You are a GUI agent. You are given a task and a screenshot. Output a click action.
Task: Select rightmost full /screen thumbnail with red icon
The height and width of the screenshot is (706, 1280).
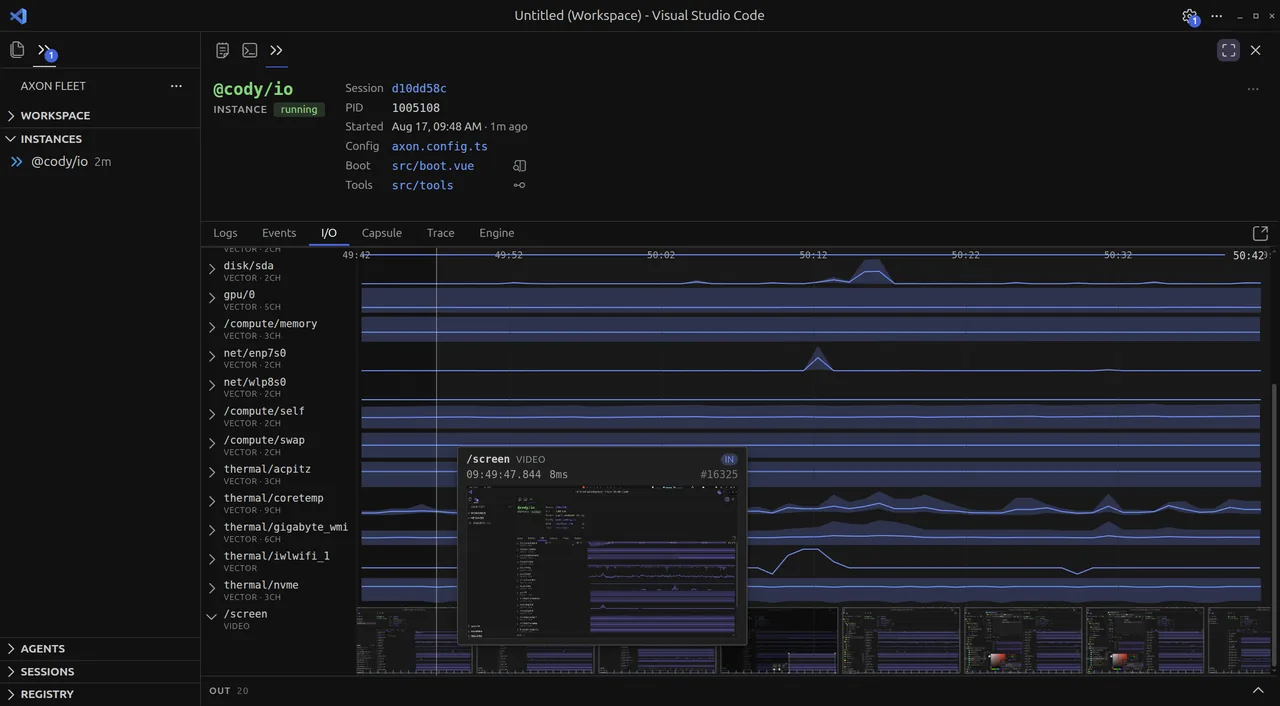click(1145, 640)
